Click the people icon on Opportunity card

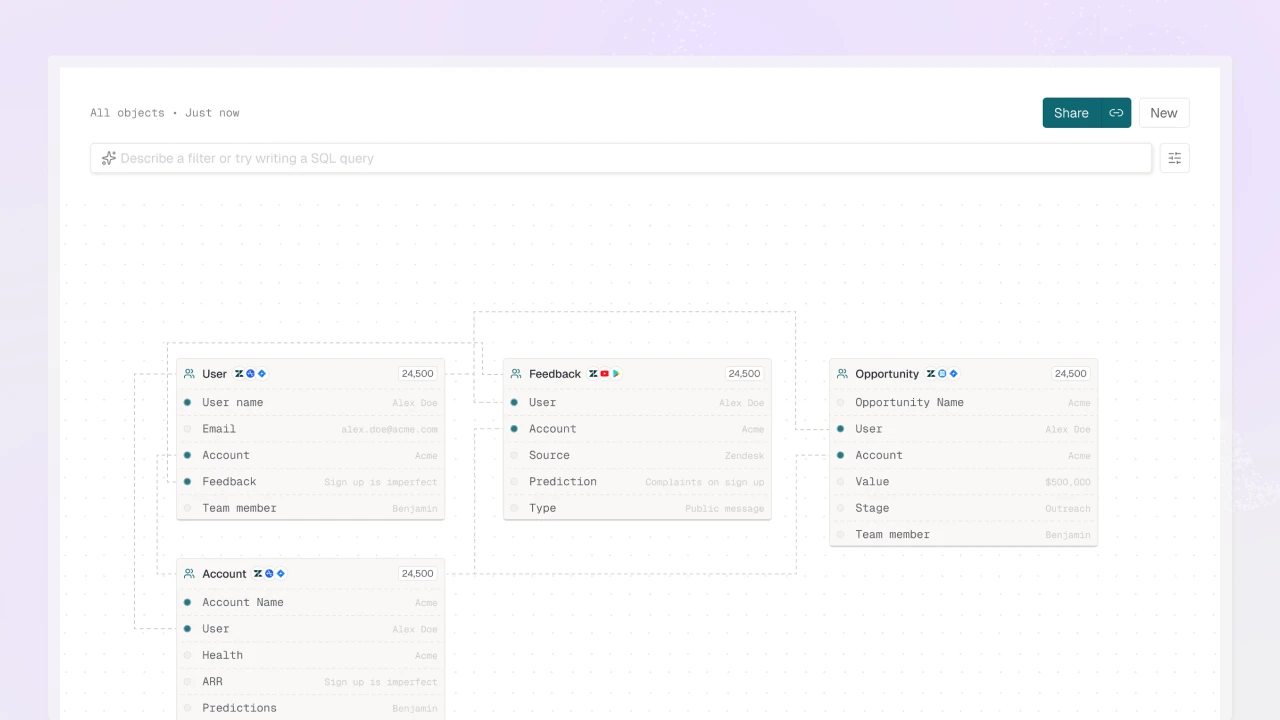842,374
